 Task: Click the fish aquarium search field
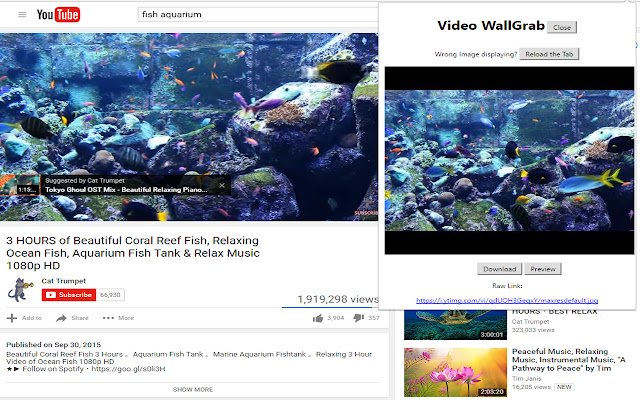(x=257, y=15)
